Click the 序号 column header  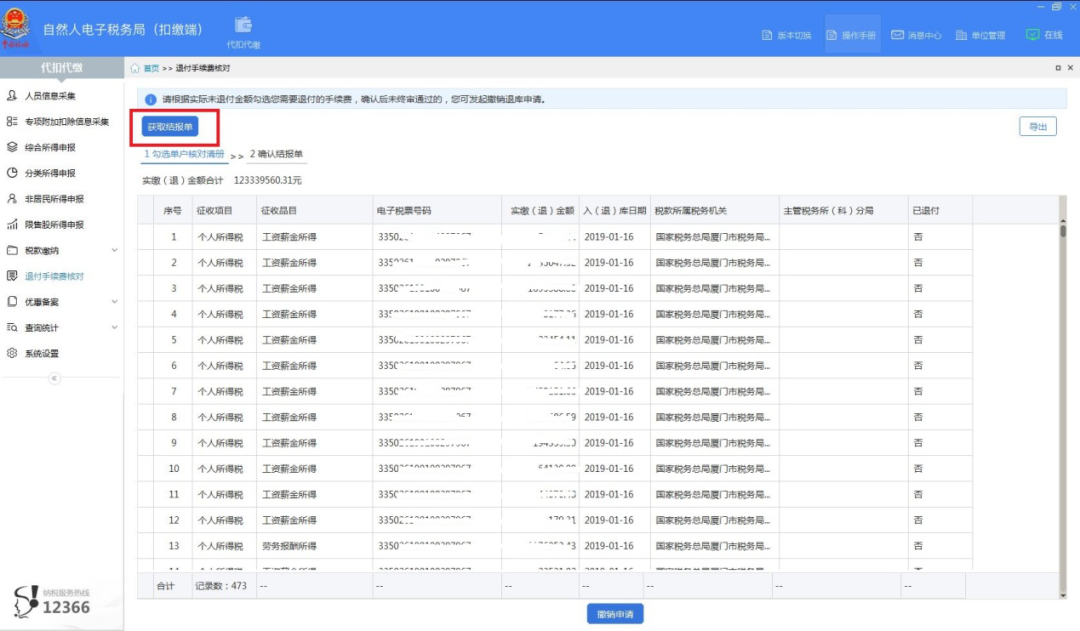(172, 211)
